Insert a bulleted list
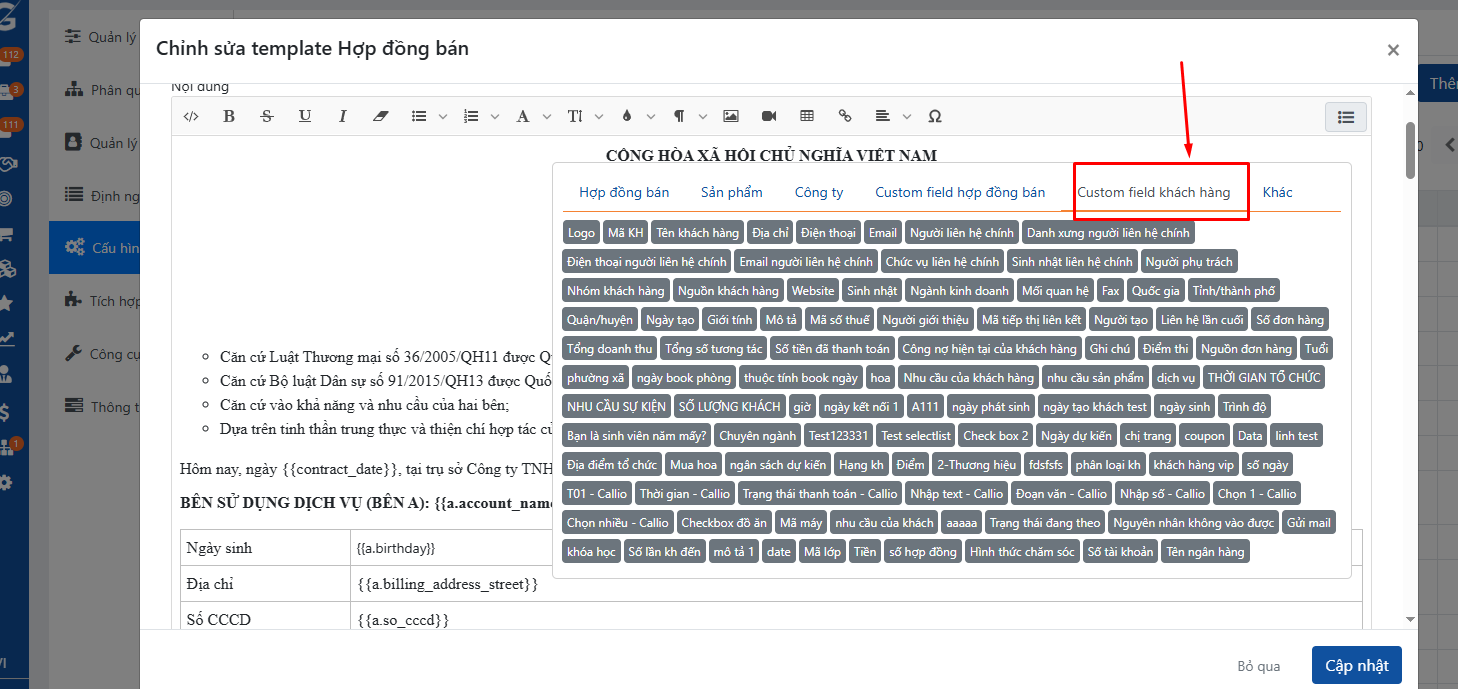This screenshot has height=689, width=1458. [419, 116]
